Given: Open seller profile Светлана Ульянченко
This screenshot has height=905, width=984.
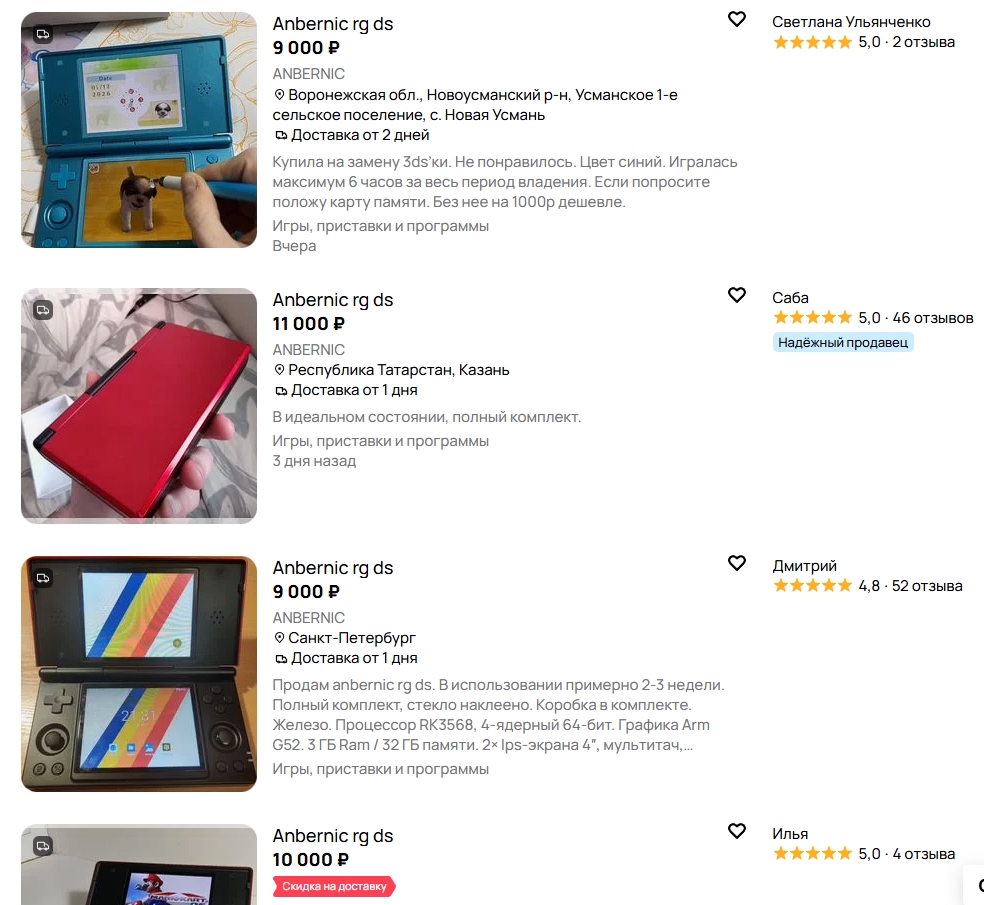Looking at the screenshot, I should [851, 22].
